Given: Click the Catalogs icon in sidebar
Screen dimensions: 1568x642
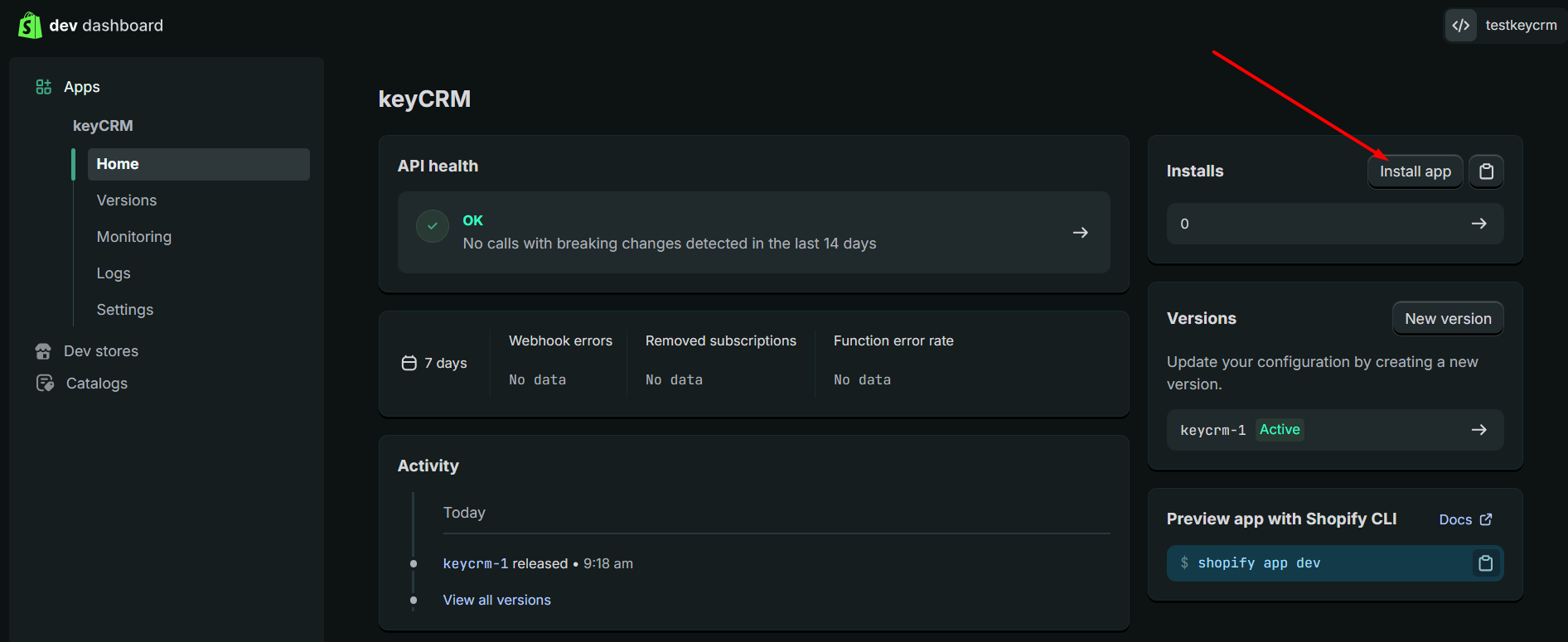Looking at the screenshot, I should (45, 384).
